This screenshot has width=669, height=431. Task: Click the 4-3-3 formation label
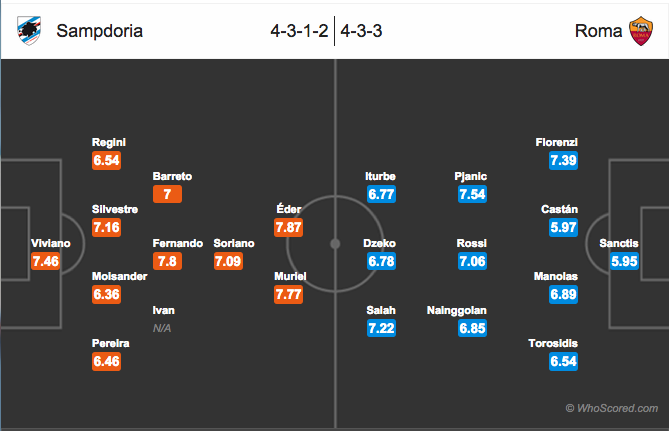click(361, 31)
